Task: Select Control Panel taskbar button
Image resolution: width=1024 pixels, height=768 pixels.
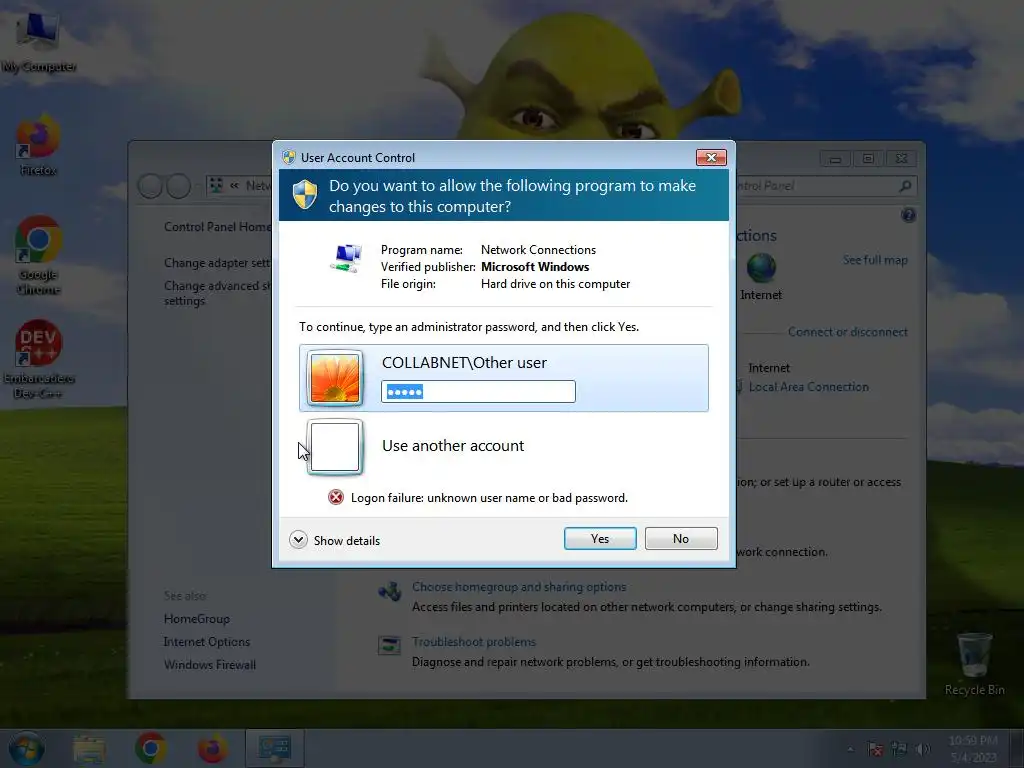Action: (x=274, y=748)
